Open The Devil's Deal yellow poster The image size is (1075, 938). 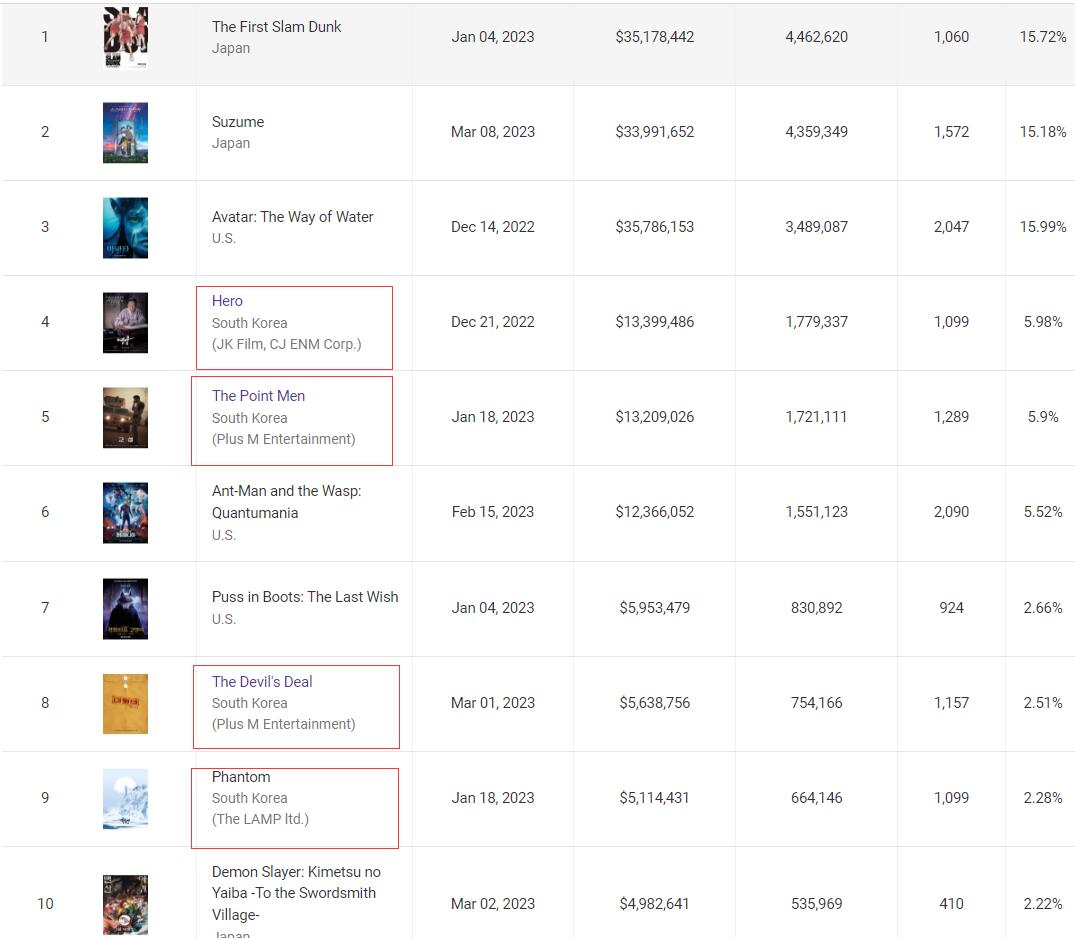[x=125, y=704]
